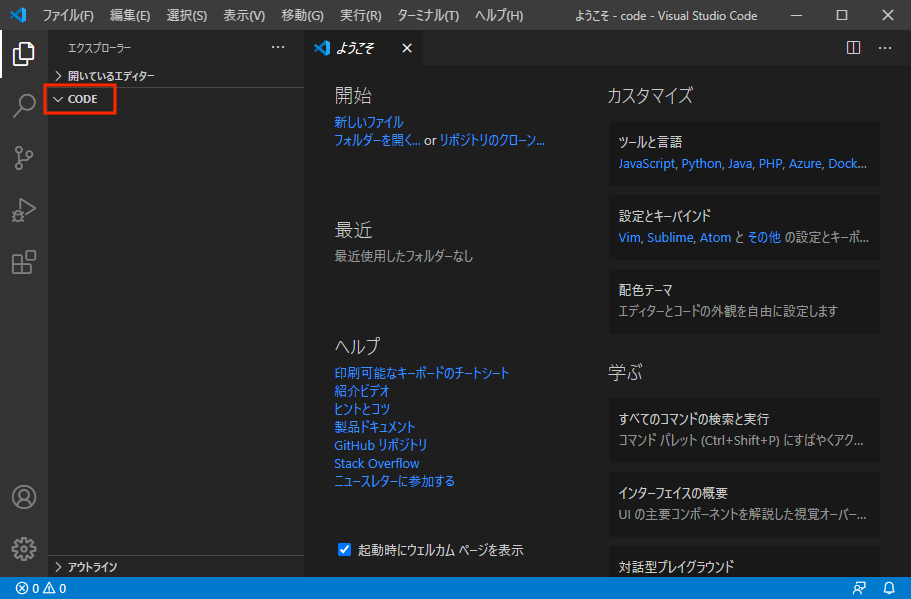
Task: Open the ファイル(F) menu
Action: pyautogui.click(x=68, y=15)
